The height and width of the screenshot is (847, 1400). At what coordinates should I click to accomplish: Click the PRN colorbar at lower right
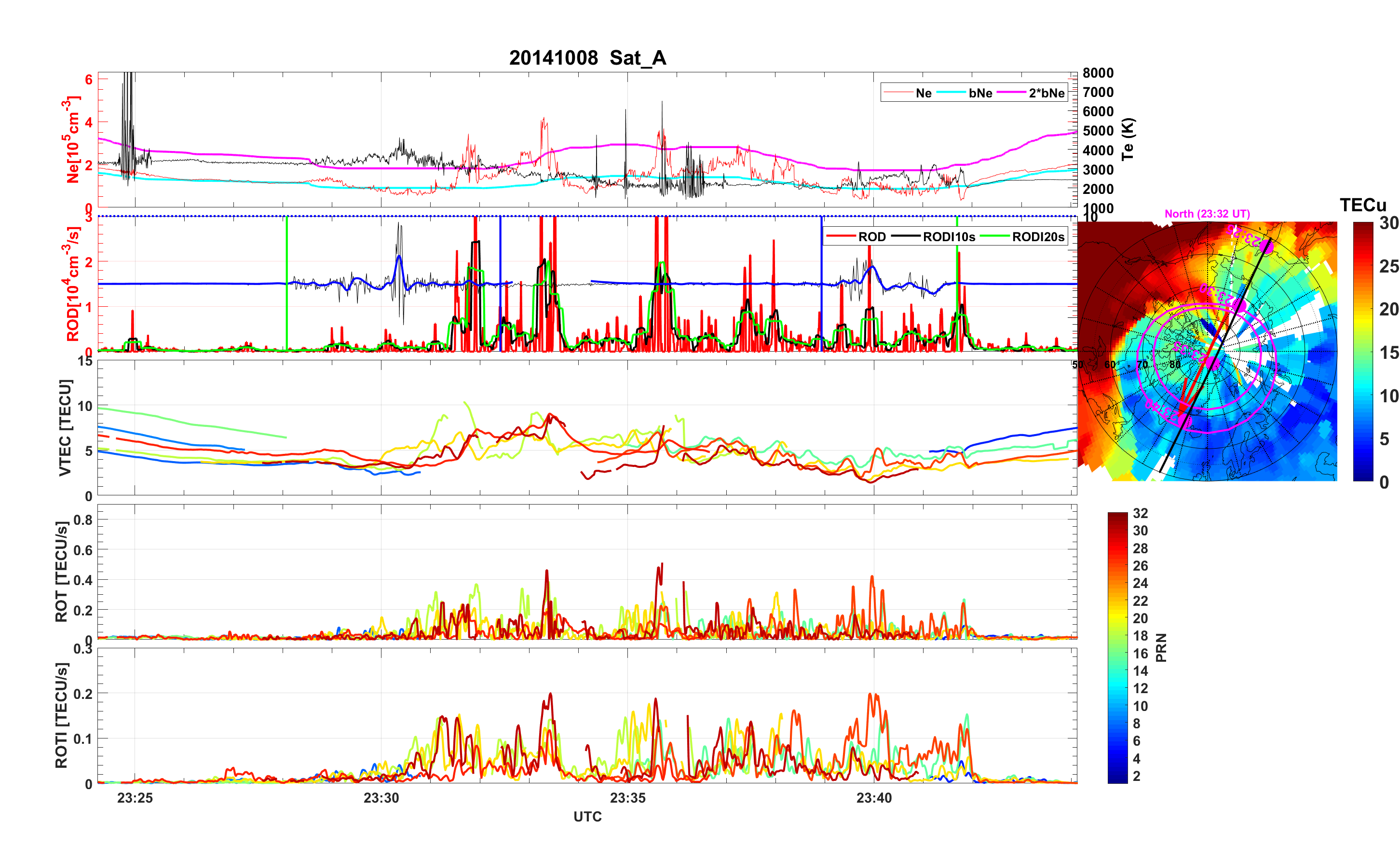1117,647
